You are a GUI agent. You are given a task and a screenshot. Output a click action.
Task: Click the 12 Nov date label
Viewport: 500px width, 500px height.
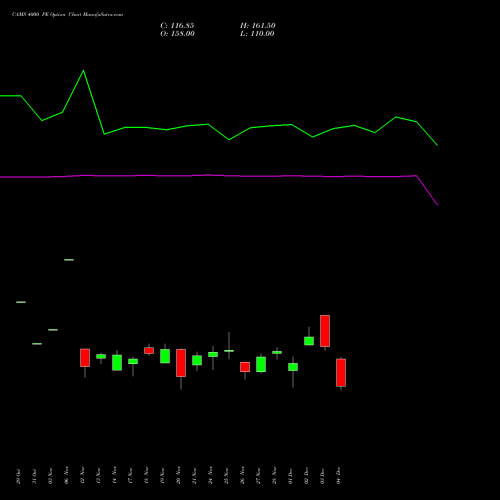point(83,475)
